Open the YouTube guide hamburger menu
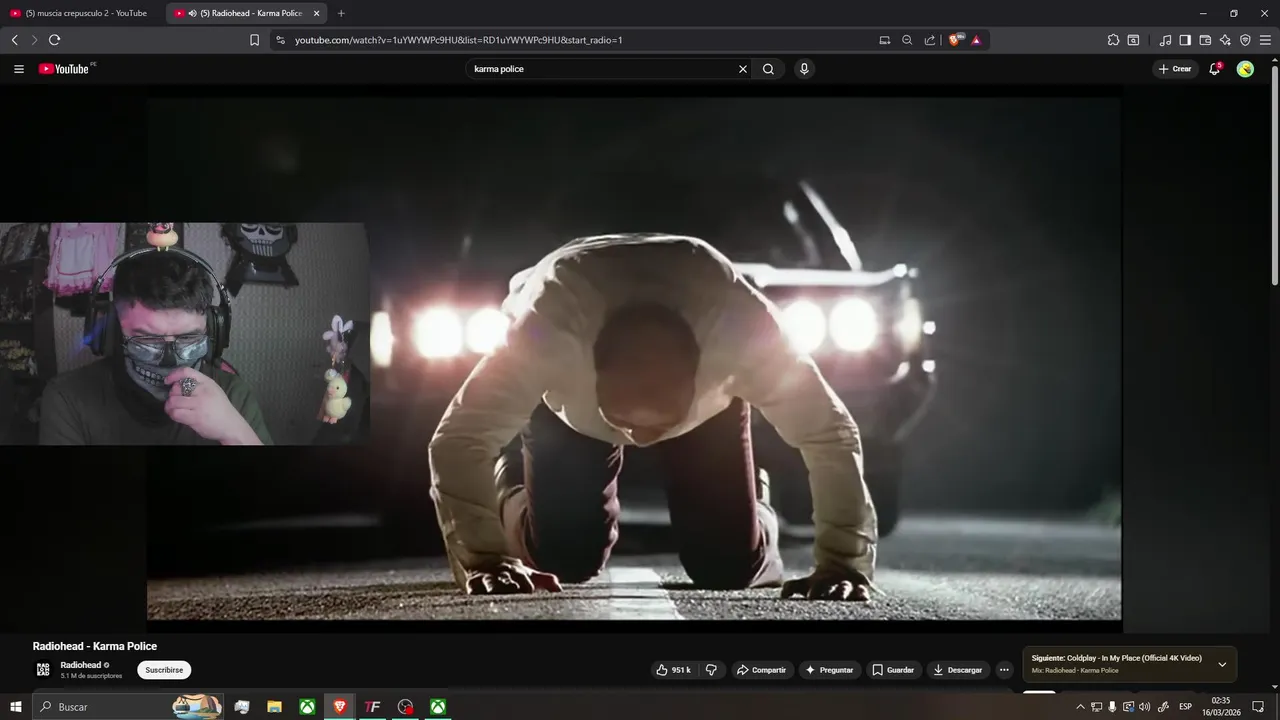This screenshot has height=720, width=1280. [19, 69]
